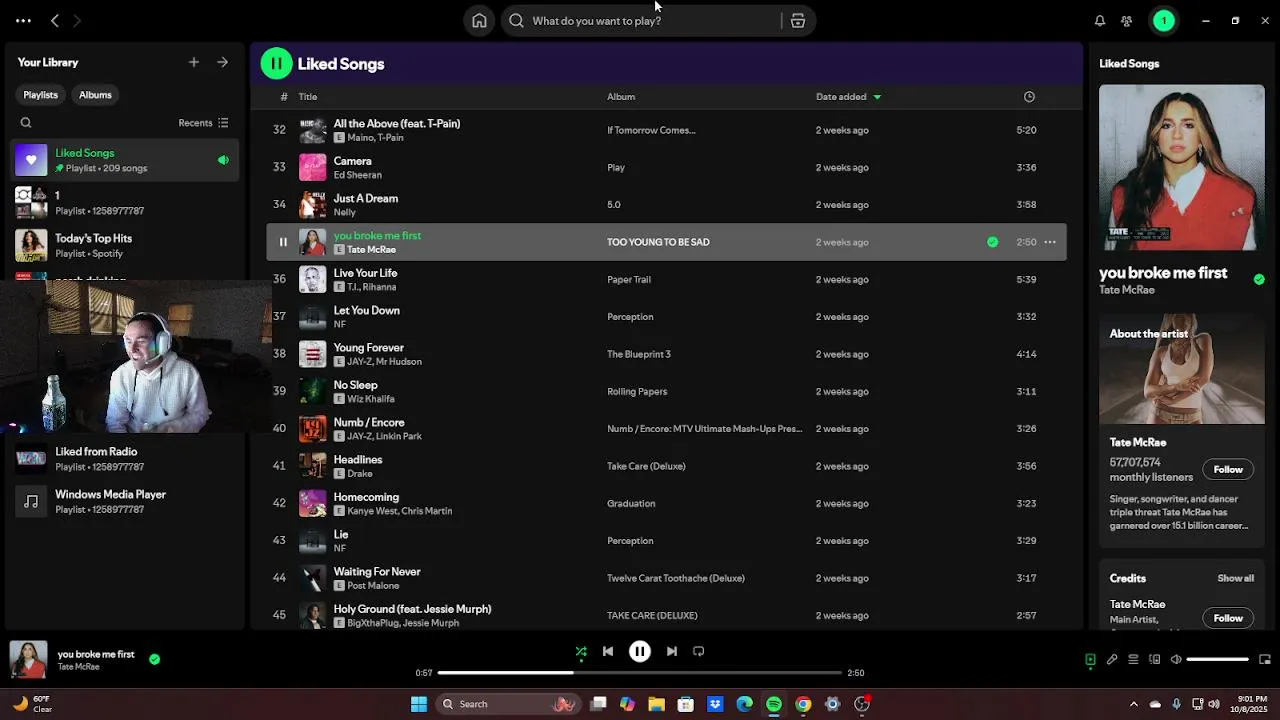The width and height of the screenshot is (1280, 720).
Task: Select the Numb / Encore song
Action: coord(666,429)
